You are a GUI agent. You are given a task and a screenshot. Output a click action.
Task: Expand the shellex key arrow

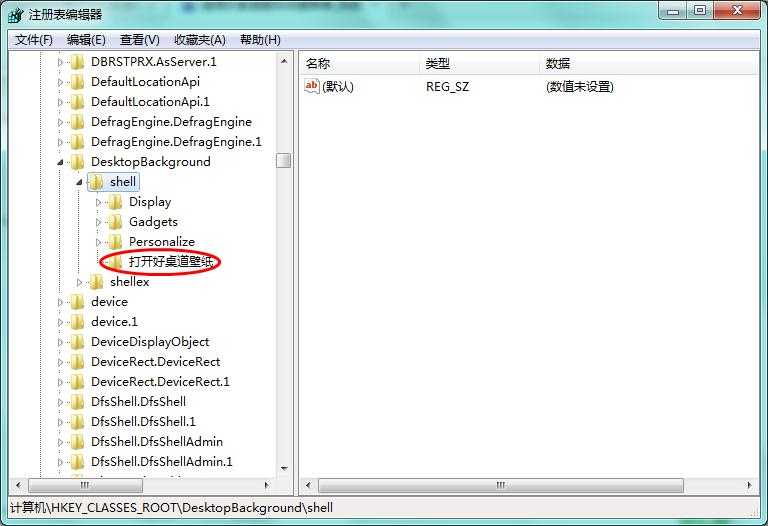79,282
